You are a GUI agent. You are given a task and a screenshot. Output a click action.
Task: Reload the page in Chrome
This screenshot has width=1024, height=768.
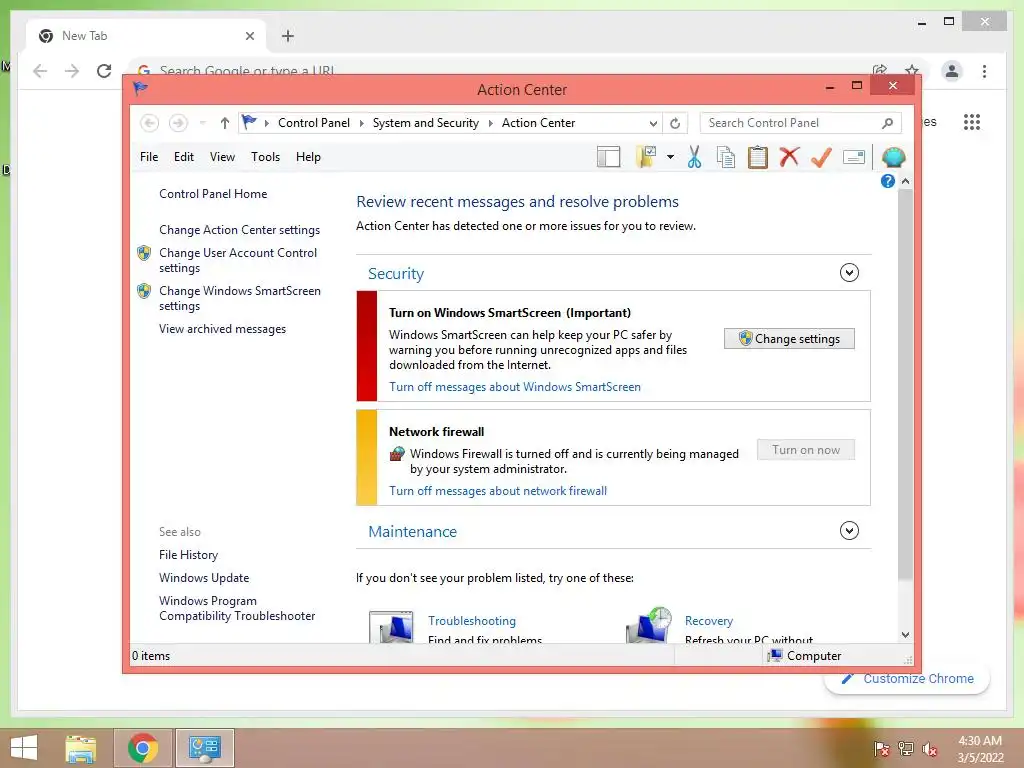[104, 71]
